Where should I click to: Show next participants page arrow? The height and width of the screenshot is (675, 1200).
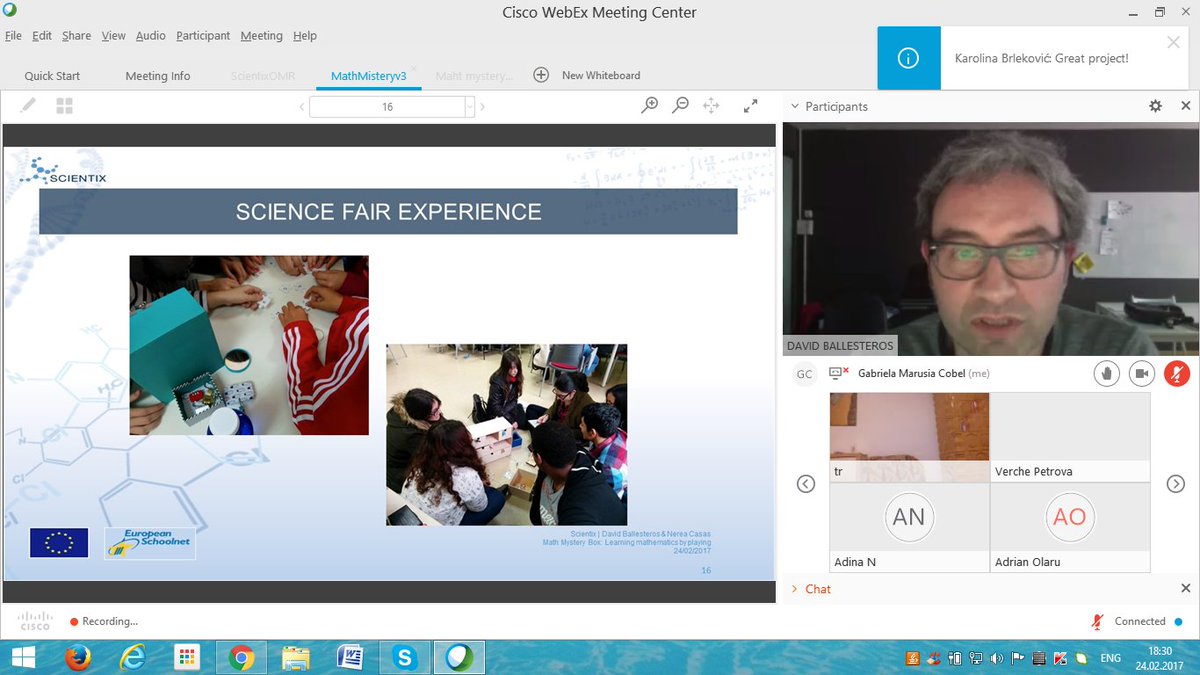[x=1176, y=484]
